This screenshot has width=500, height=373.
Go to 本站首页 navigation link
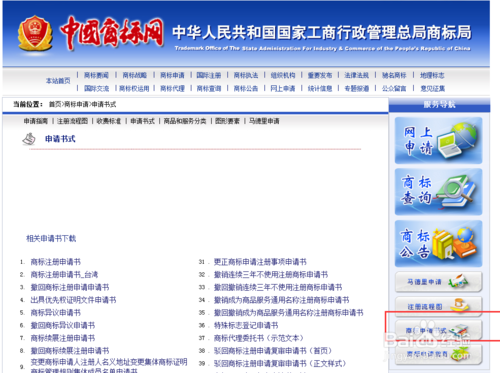click(58, 81)
